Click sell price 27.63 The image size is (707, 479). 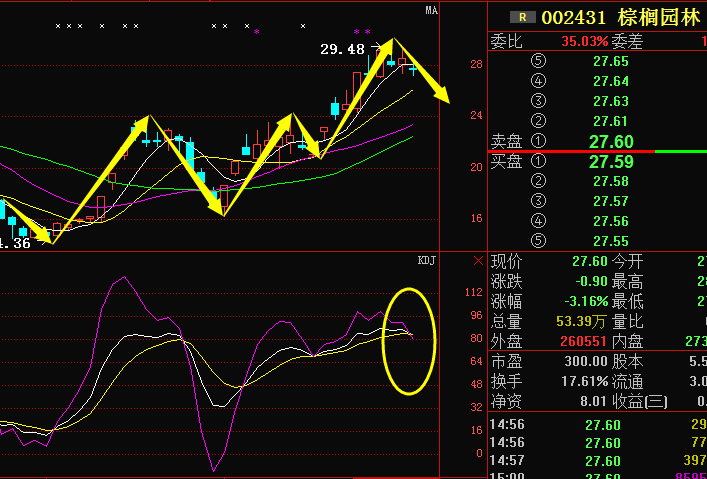pos(611,101)
